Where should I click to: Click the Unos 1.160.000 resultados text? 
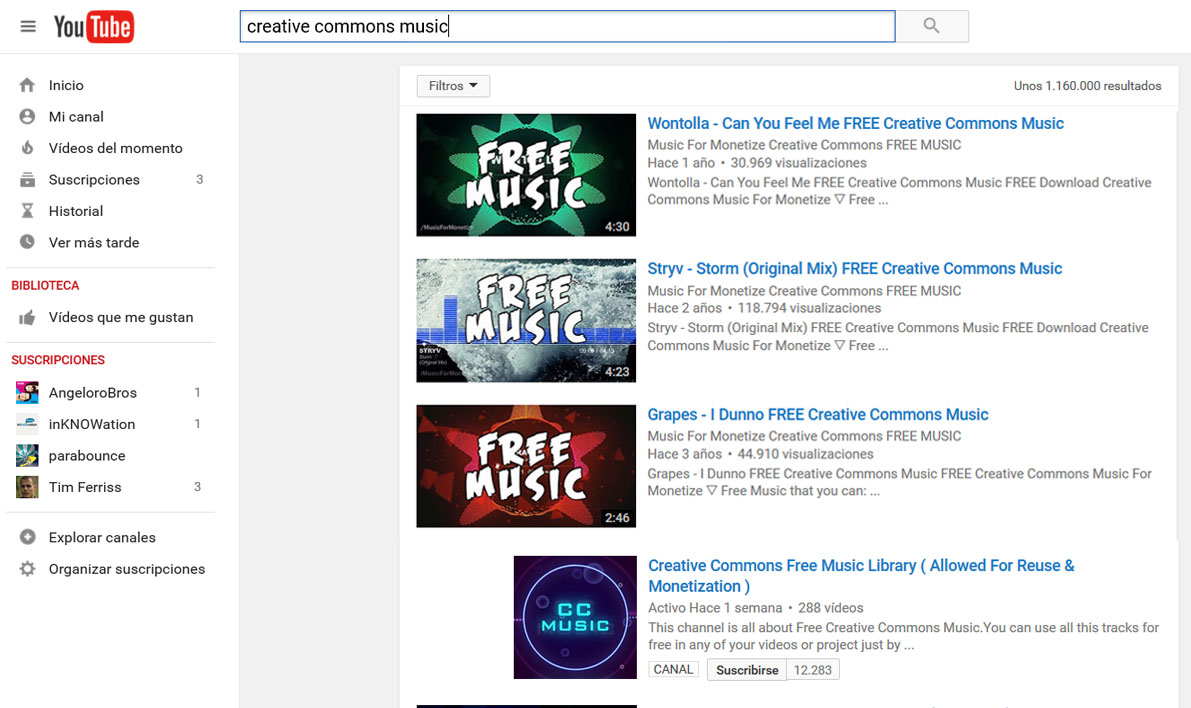(1087, 86)
